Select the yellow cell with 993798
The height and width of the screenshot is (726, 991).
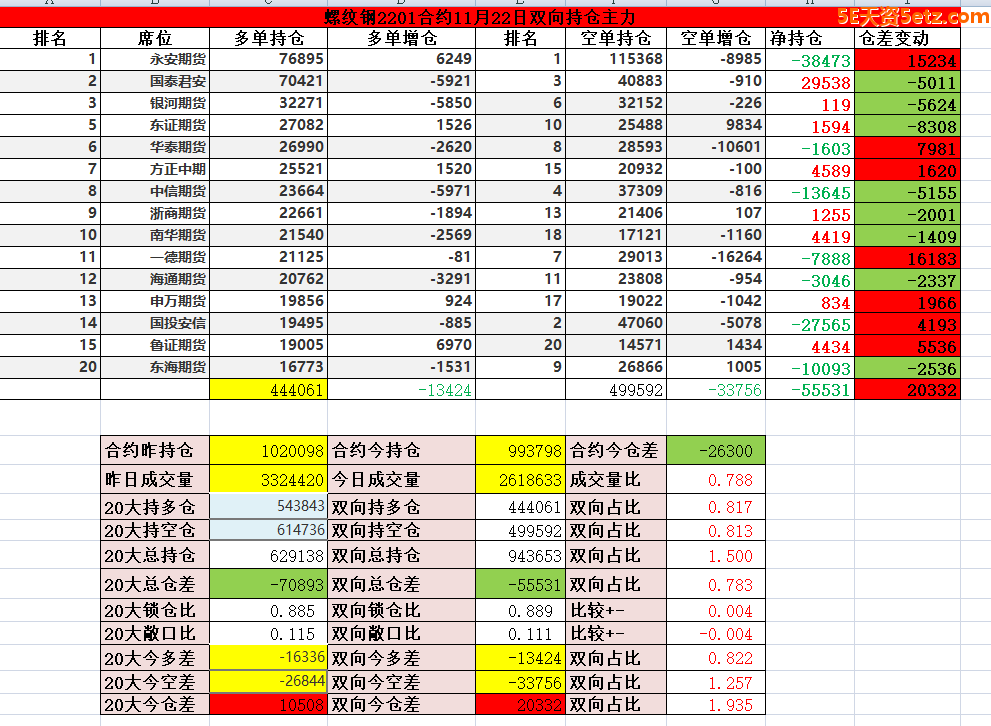[520, 451]
